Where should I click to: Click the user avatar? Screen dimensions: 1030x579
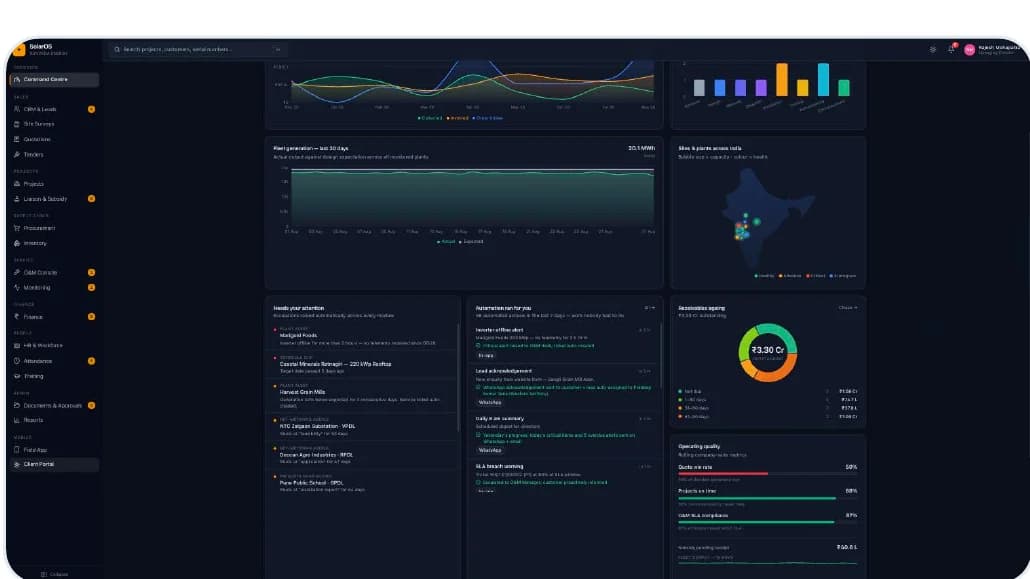pyautogui.click(x=970, y=50)
